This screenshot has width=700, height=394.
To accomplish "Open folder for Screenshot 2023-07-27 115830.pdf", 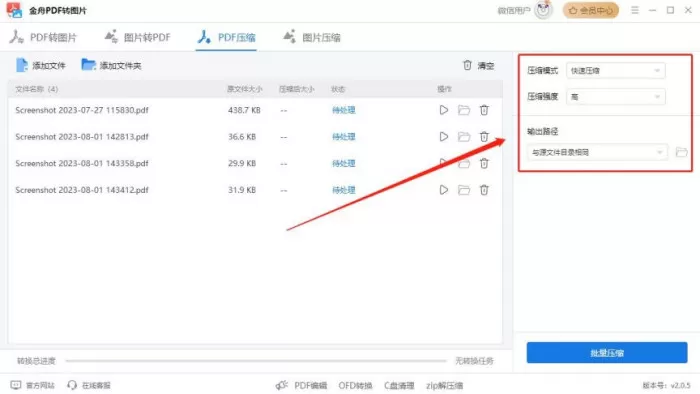I will coord(464,110).
